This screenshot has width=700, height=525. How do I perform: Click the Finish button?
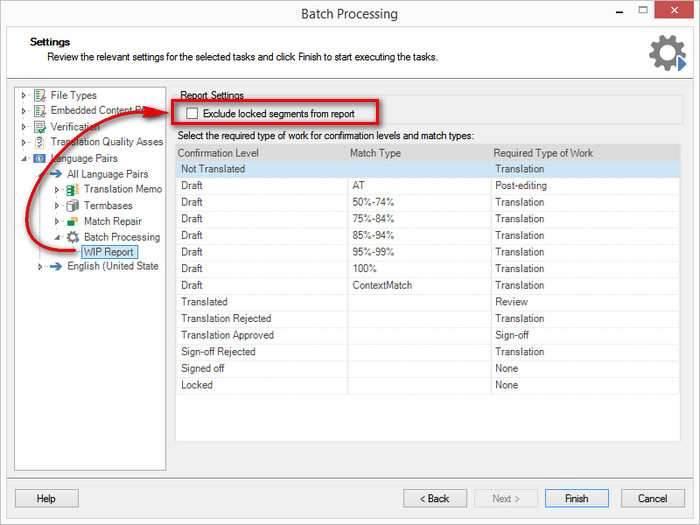[x=576, y=498]
